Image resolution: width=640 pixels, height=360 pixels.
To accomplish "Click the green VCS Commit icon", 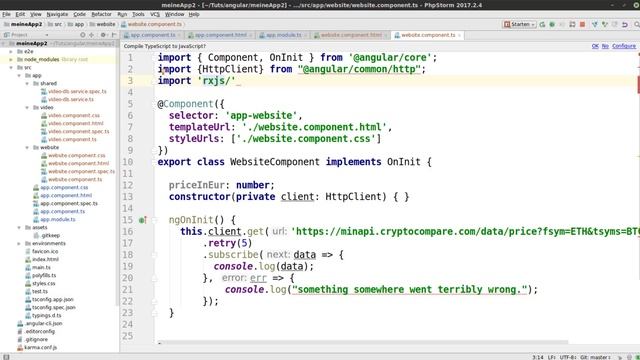I will pyautogui.click(x=604, y=24).
